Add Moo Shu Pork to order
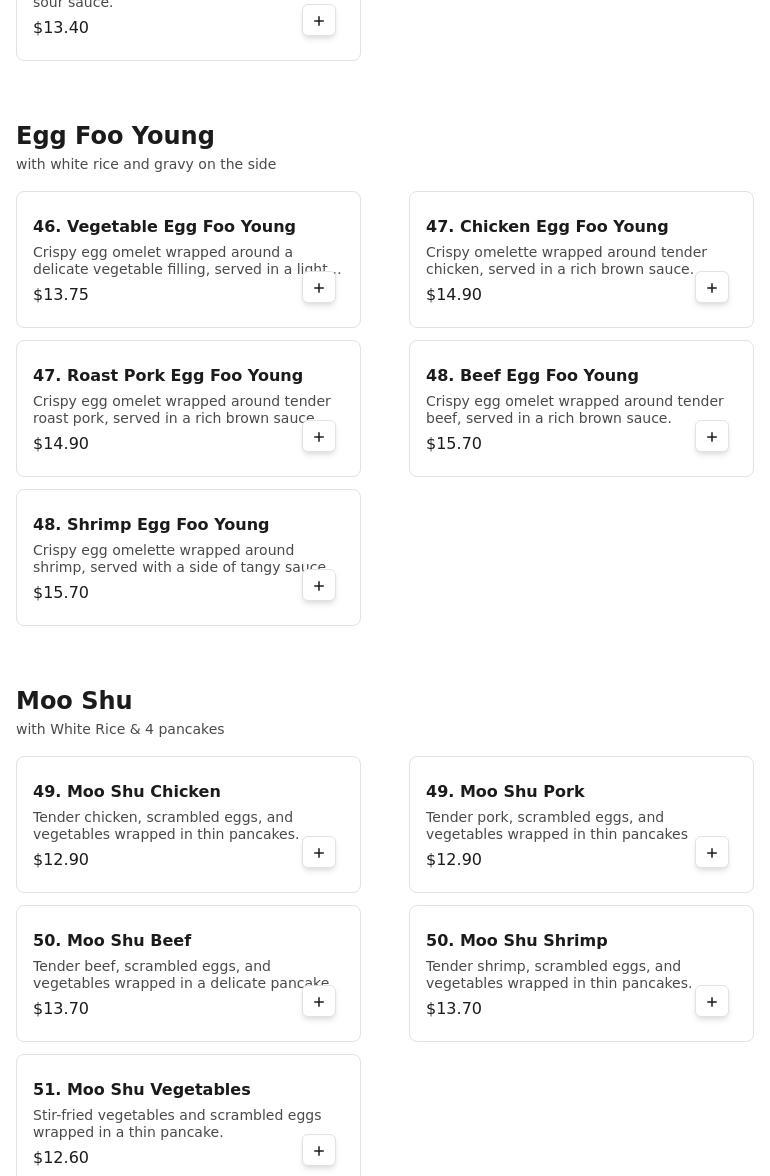 point(712,853)
